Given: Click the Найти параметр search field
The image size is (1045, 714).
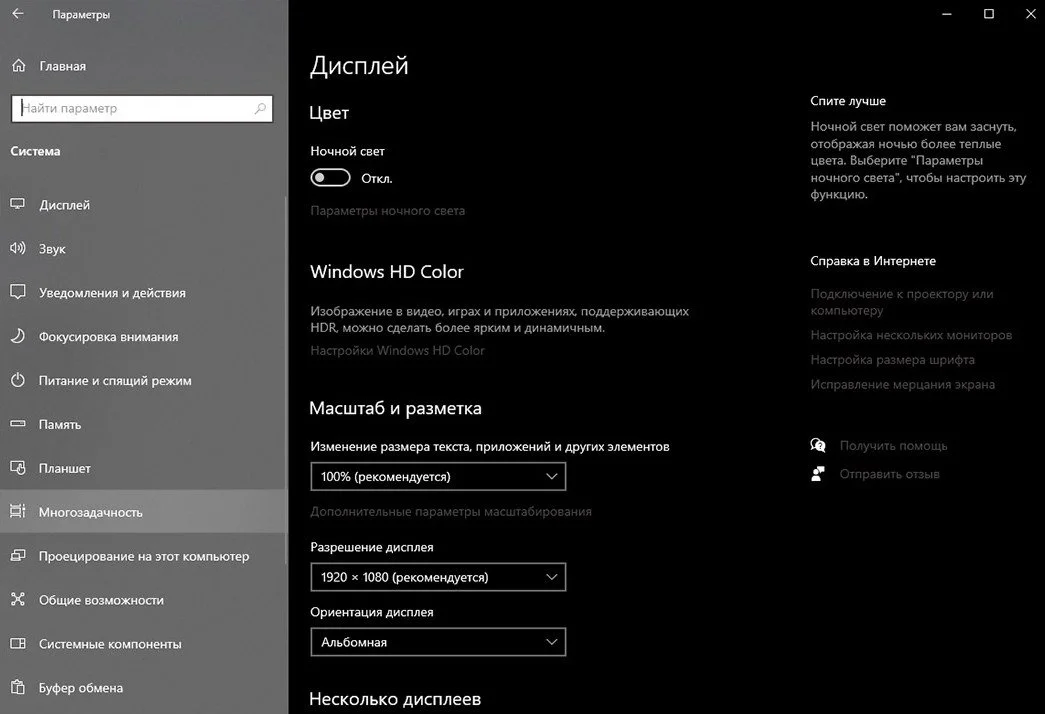Looking at the screenshot, I should [x=142, y=108].
